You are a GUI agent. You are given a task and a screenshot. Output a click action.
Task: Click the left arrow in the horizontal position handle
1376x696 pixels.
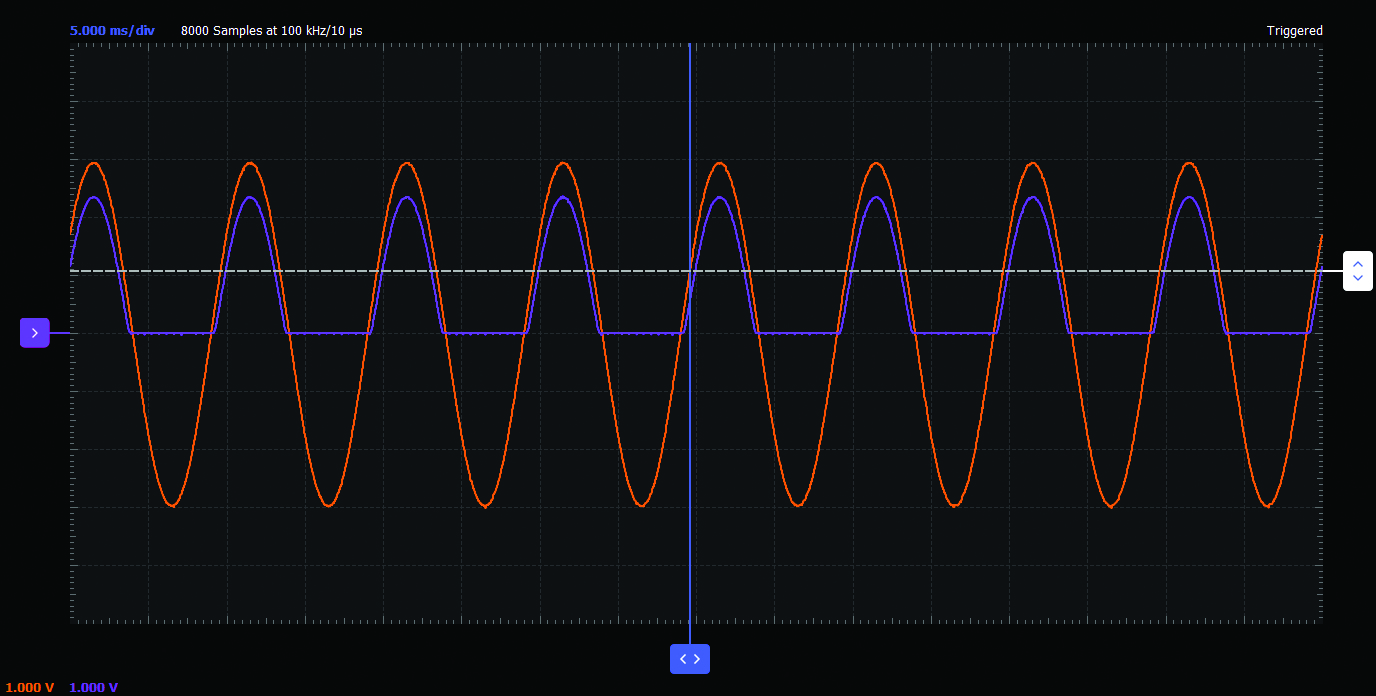pyautogui.click(x=683, y=659)
